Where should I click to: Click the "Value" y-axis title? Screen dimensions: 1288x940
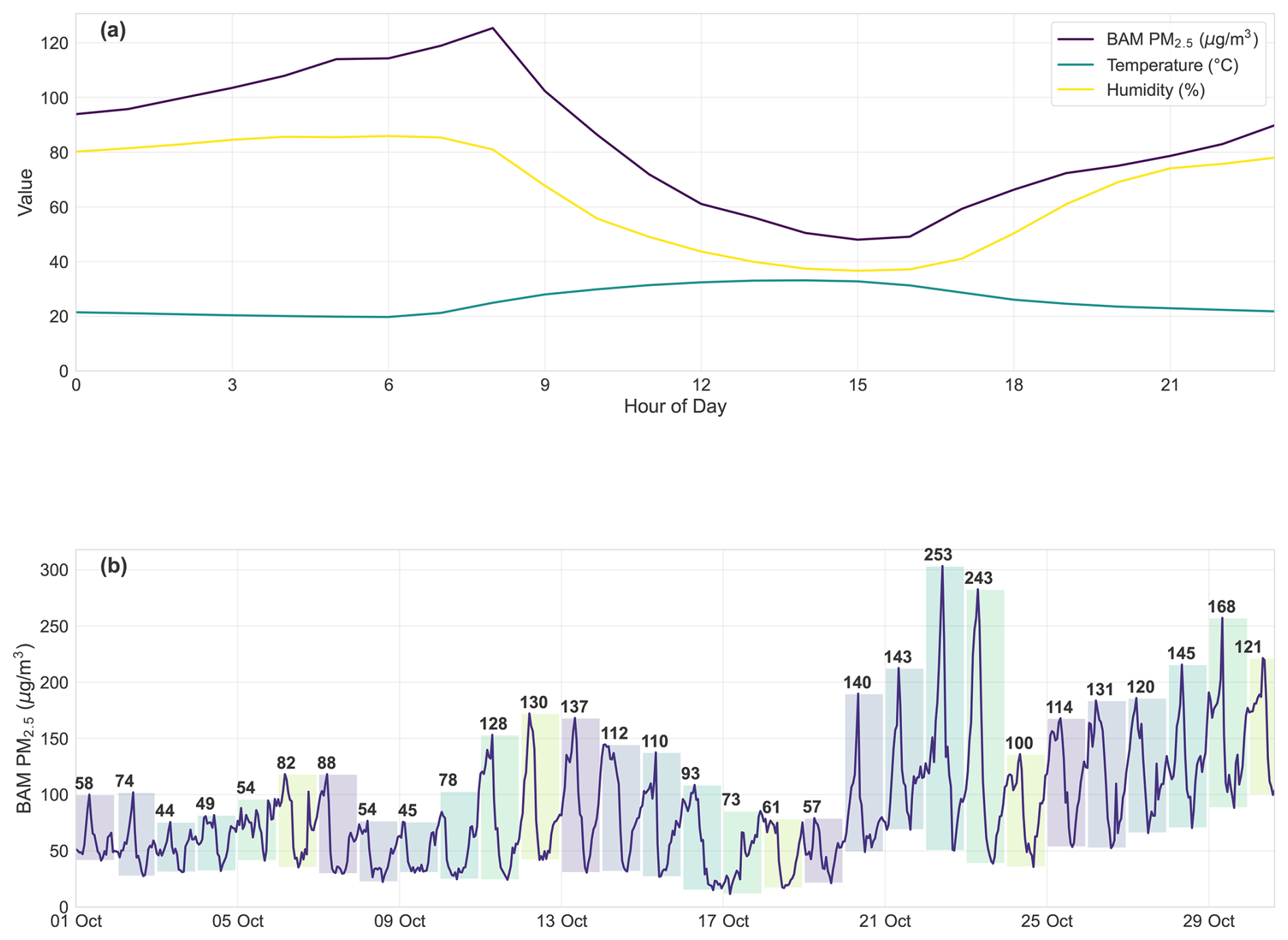25,193
